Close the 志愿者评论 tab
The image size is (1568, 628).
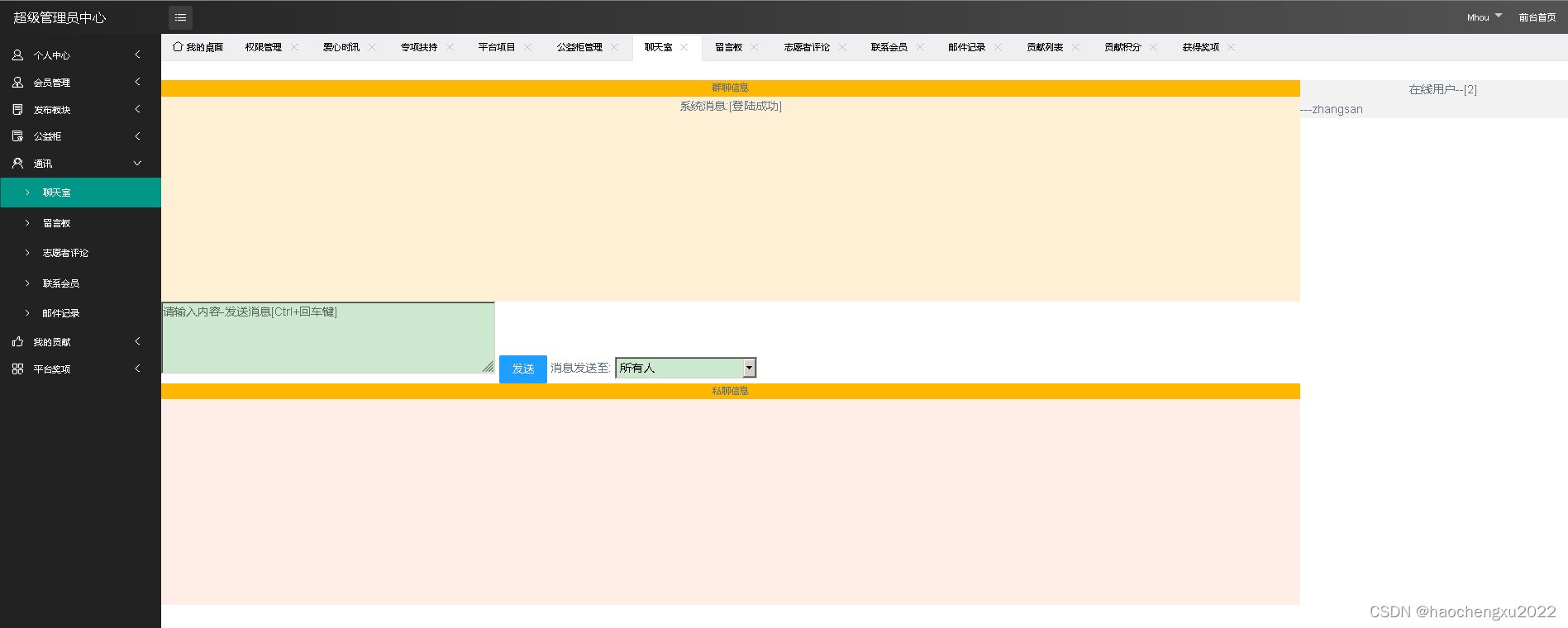pyautogui.click(x=842, y=47)
